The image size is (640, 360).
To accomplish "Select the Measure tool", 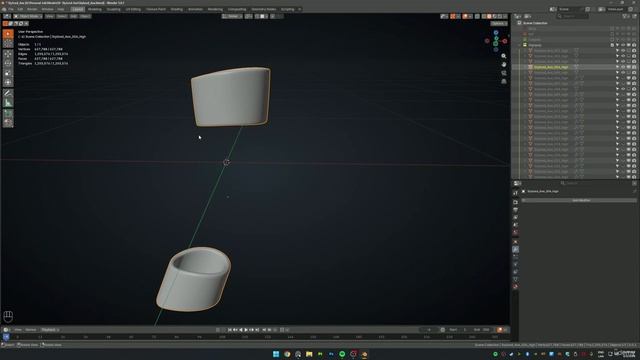I will 8,102.
